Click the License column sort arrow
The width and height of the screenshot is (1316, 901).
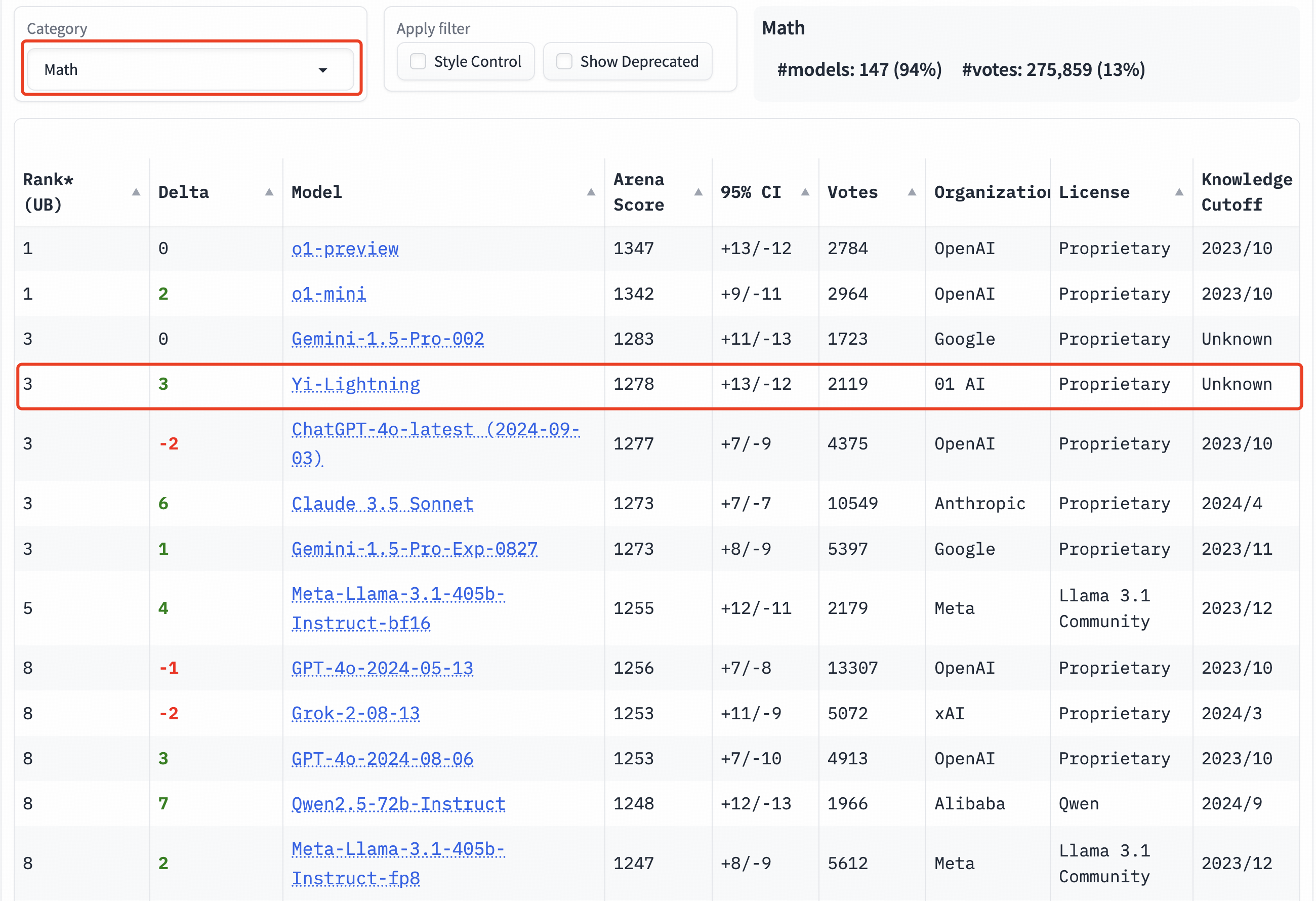(x=1179, y=192)
